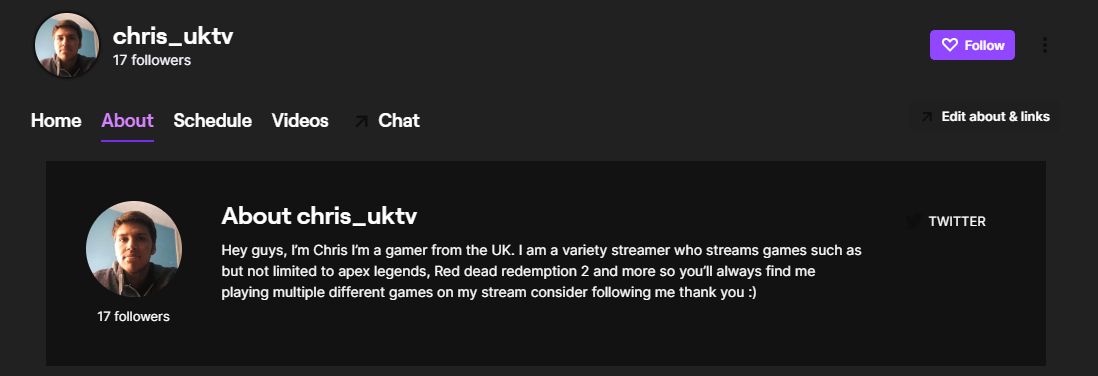Click the About chris_uktv heading
The image size is (1098, 376).
(319, 216)
